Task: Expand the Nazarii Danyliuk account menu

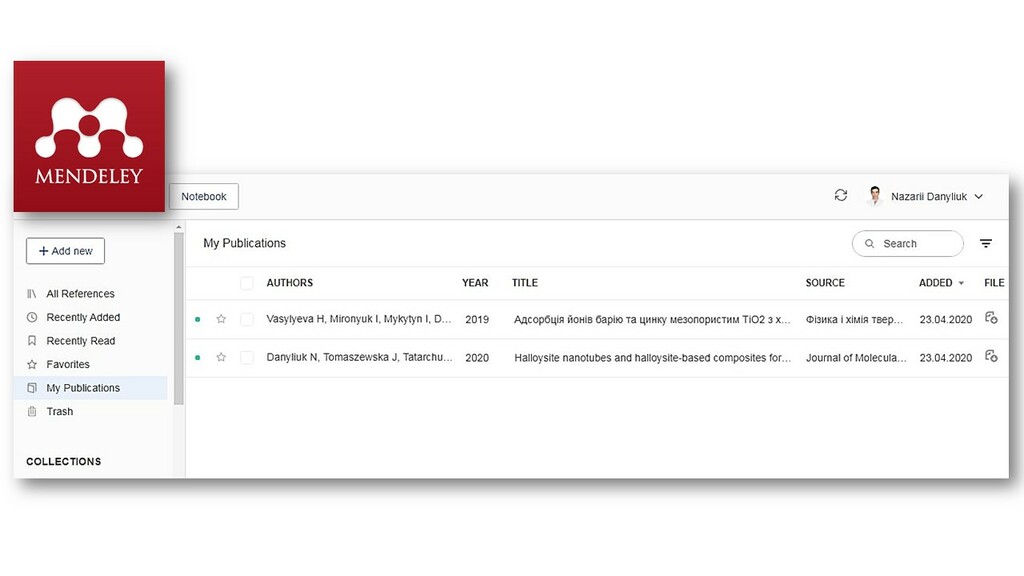Action: (978, 197)
